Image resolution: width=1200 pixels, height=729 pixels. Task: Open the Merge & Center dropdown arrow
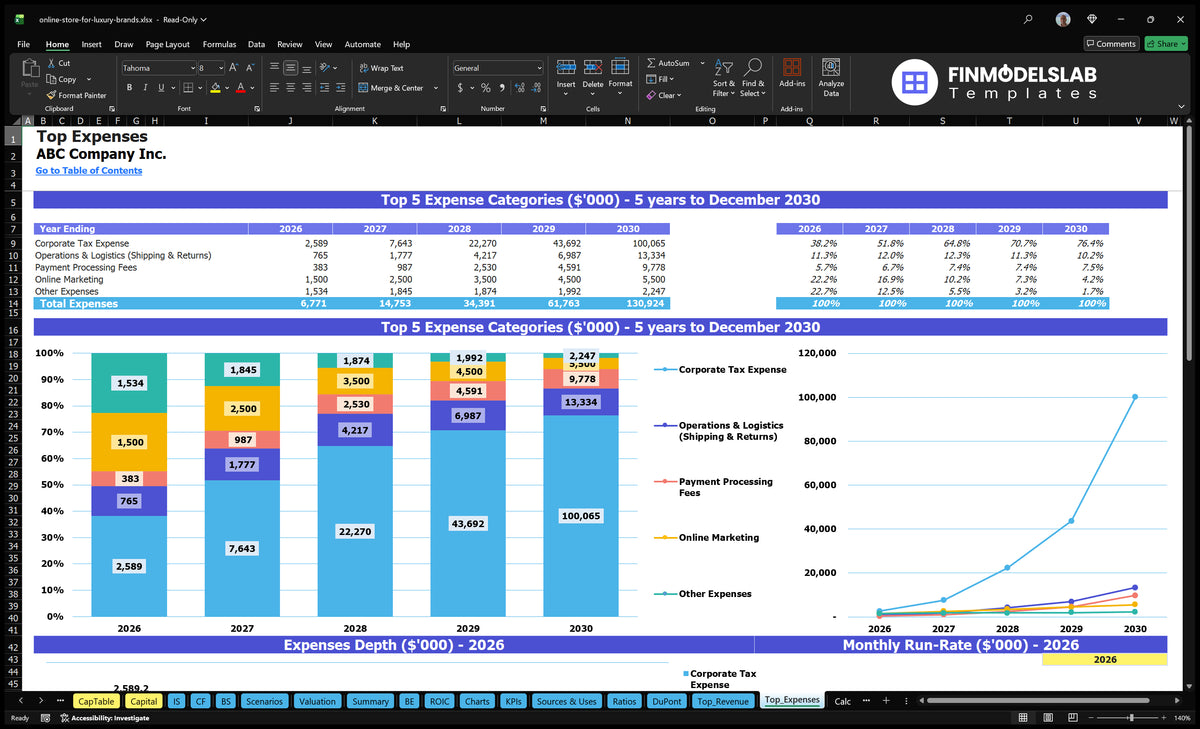click(434, 88)
